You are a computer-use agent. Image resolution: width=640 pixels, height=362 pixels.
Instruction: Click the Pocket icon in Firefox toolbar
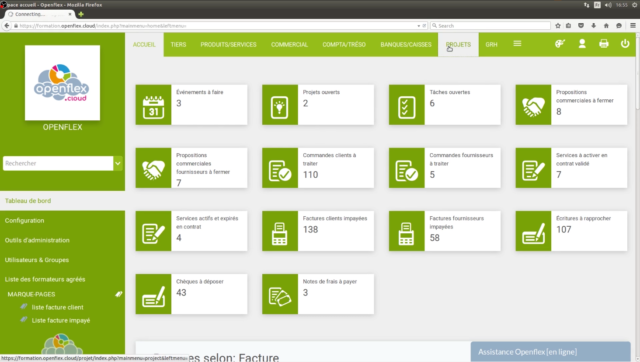(581, 26)
